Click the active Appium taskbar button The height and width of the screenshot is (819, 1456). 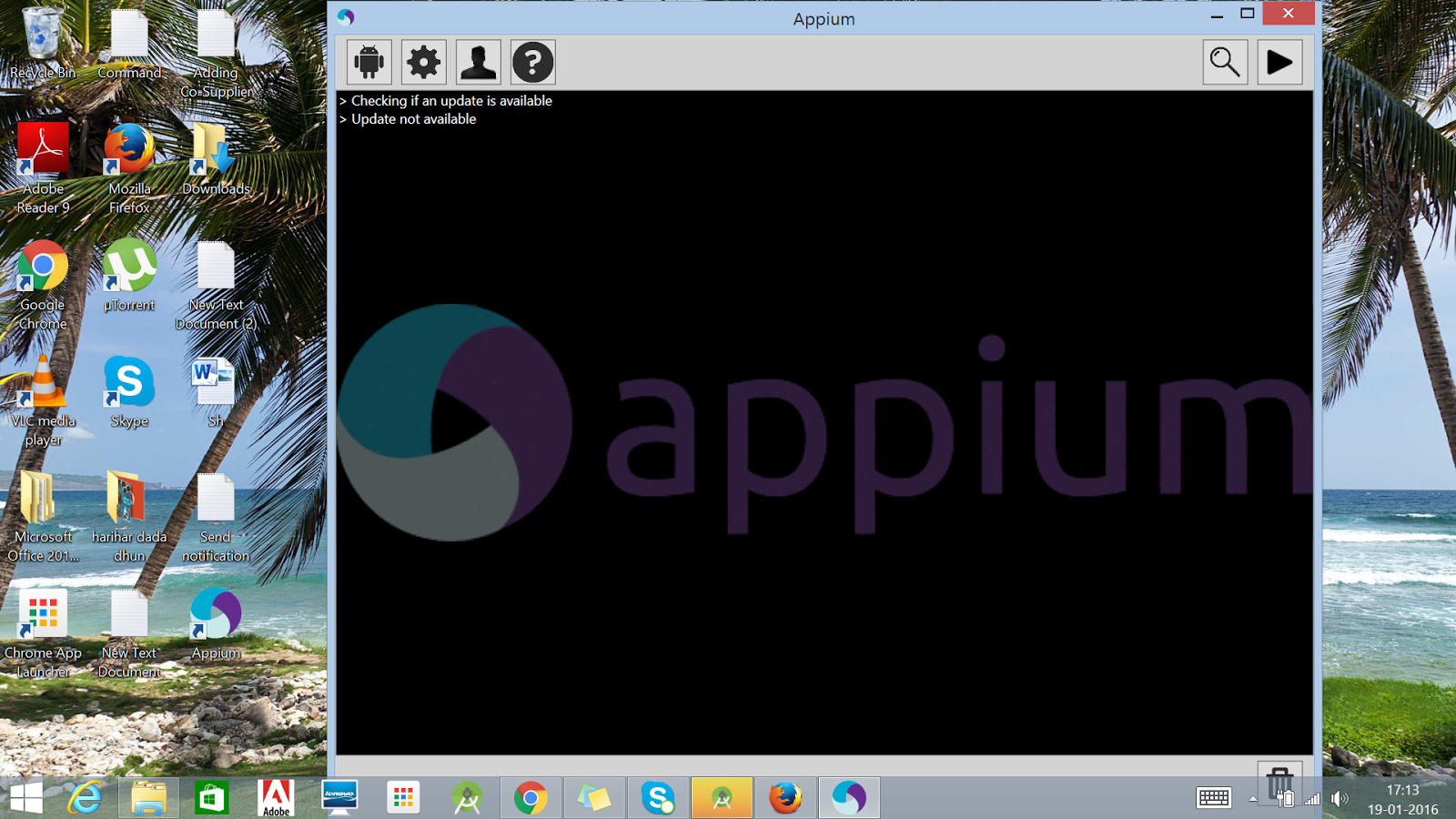click(x=849, y=798)
